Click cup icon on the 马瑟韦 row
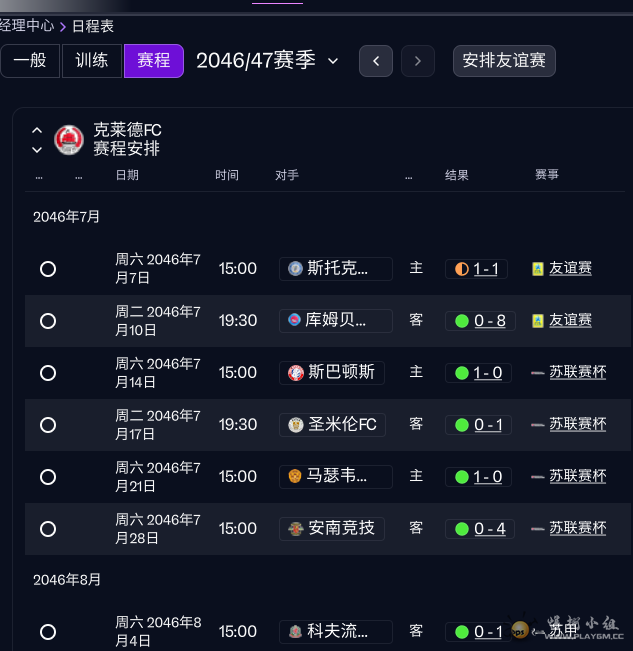Viewport: 633px width, 651px height. tap(538, 477)
